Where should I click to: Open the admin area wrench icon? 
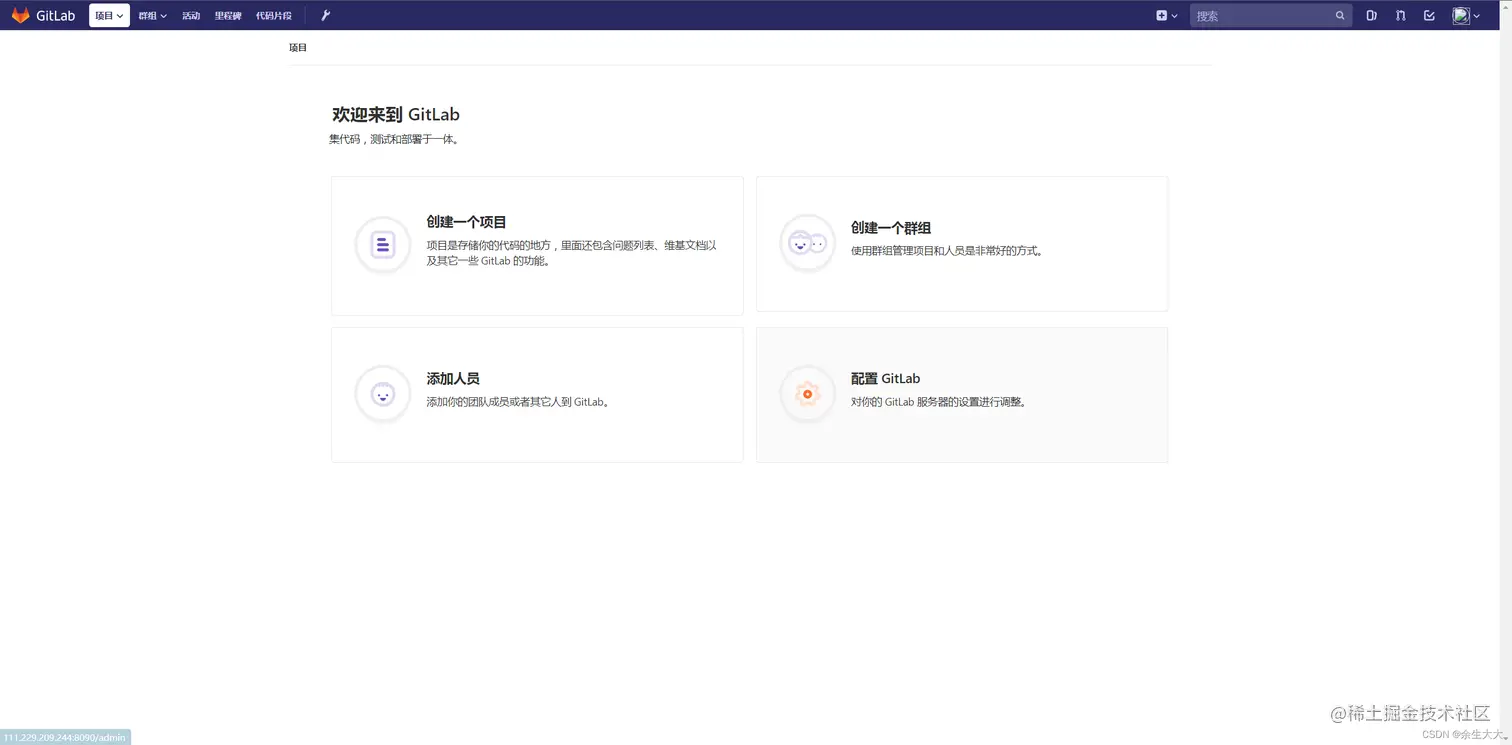click(325, 15)
